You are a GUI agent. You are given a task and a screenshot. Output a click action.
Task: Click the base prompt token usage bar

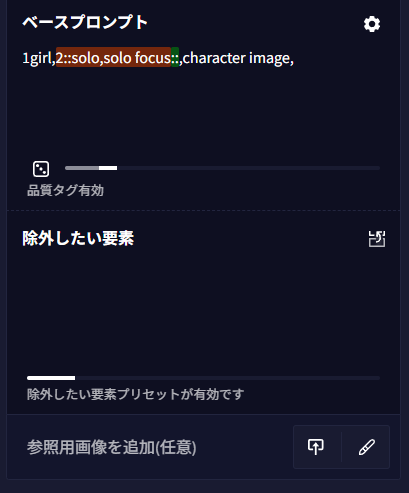click(222, 168)
